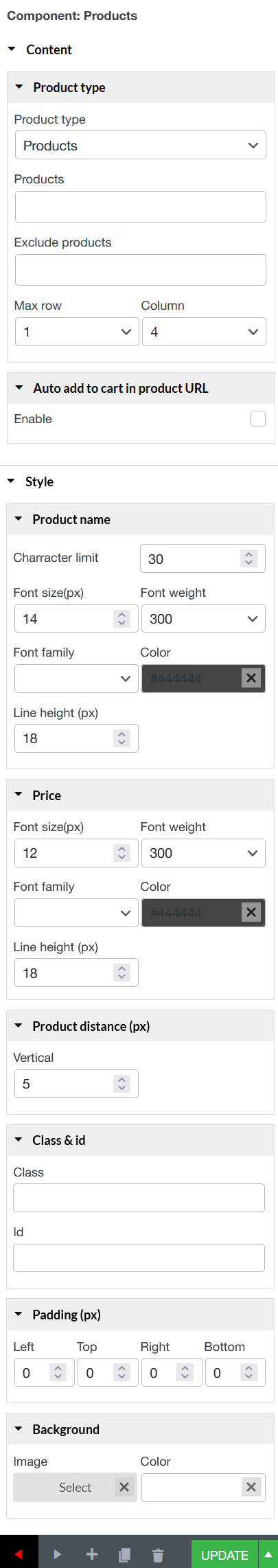Click the green UPDATE button
This screenshot has width=278, height=1568.
tap(224, 1555)
